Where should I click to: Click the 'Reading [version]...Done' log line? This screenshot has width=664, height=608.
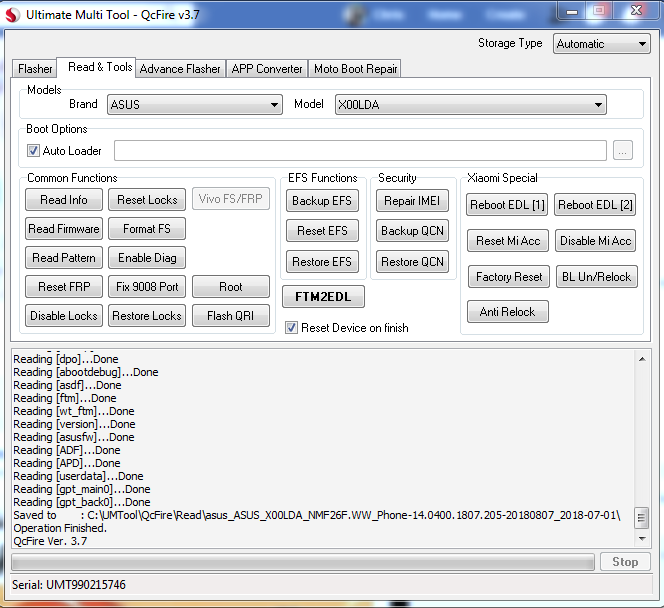click(75, 424)
